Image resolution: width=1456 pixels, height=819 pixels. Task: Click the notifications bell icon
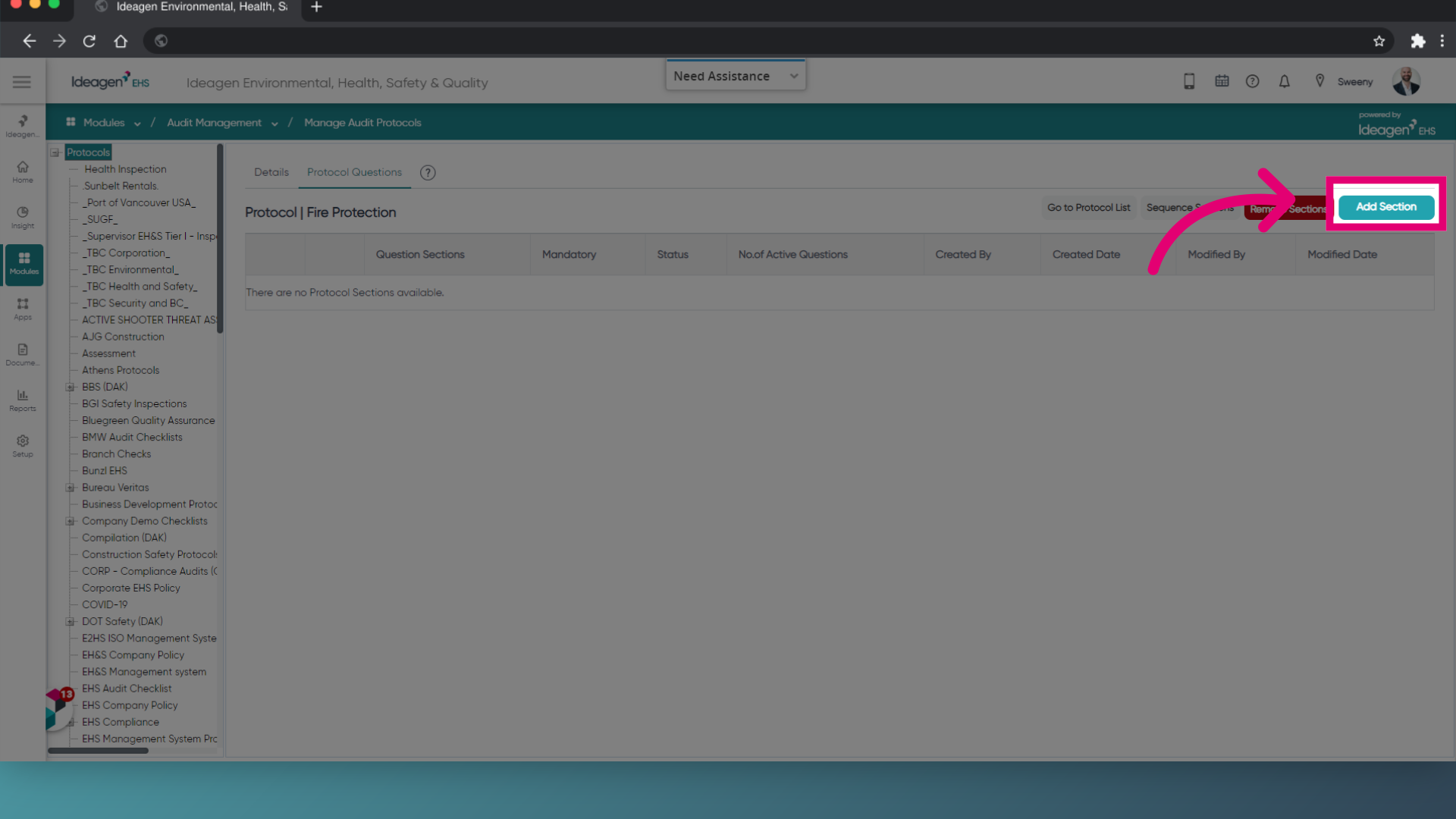[x=1284, y=81]
